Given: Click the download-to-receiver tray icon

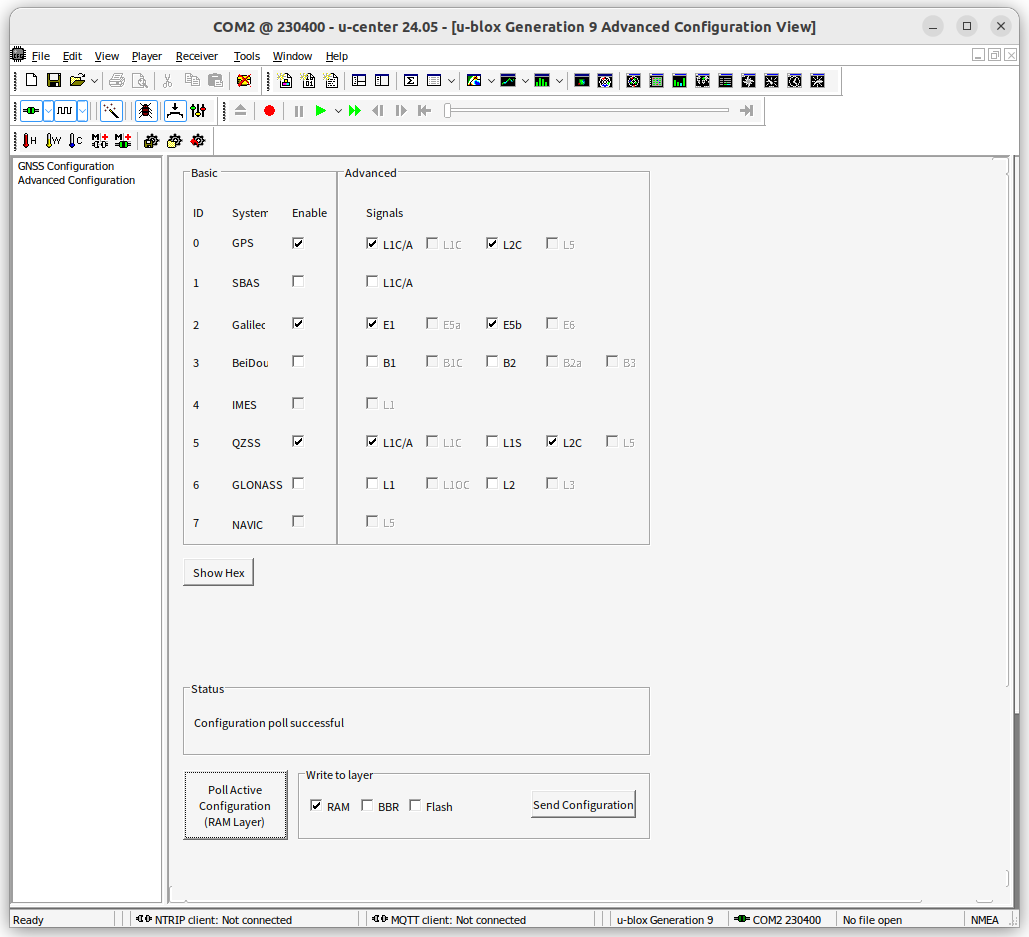Looking at the screenshot, I should 175,110.
